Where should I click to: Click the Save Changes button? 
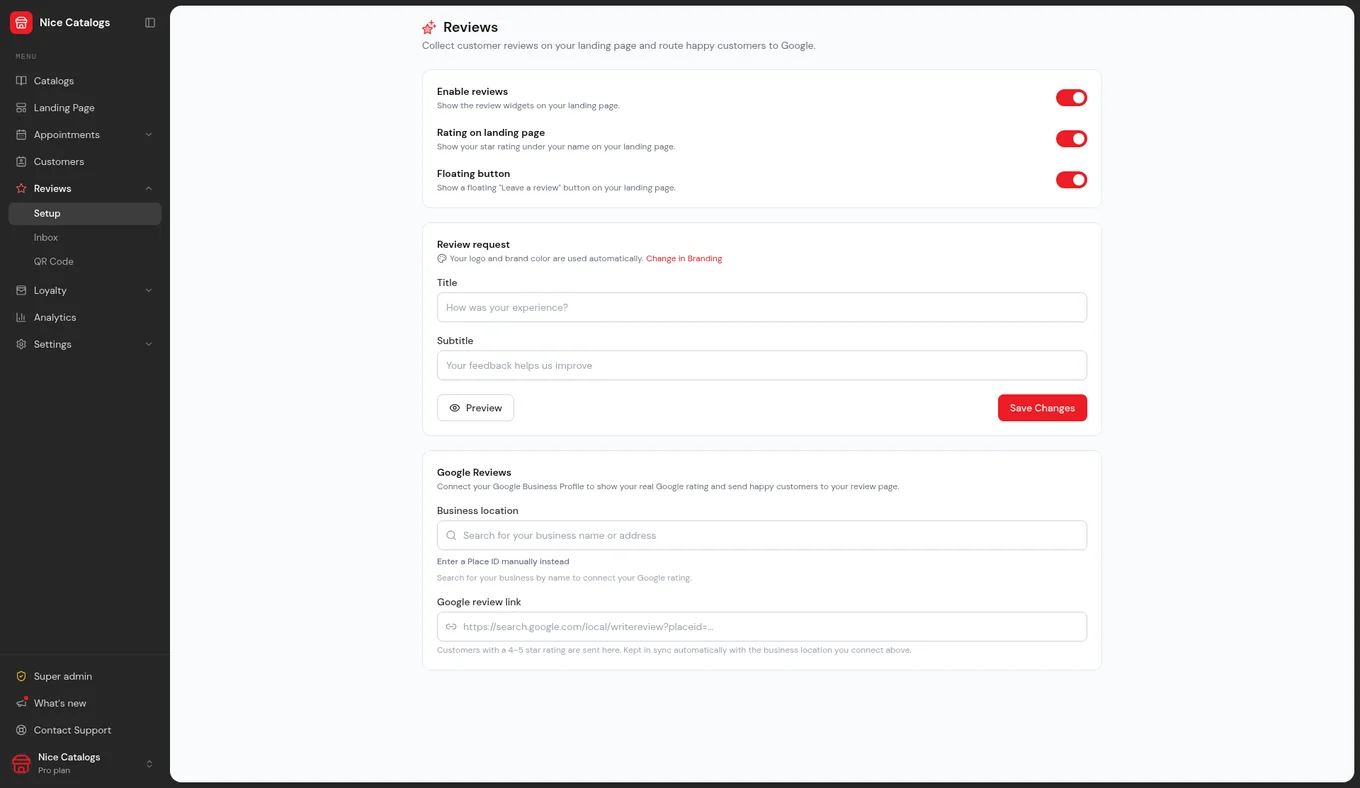click(x=1042, y=408)
